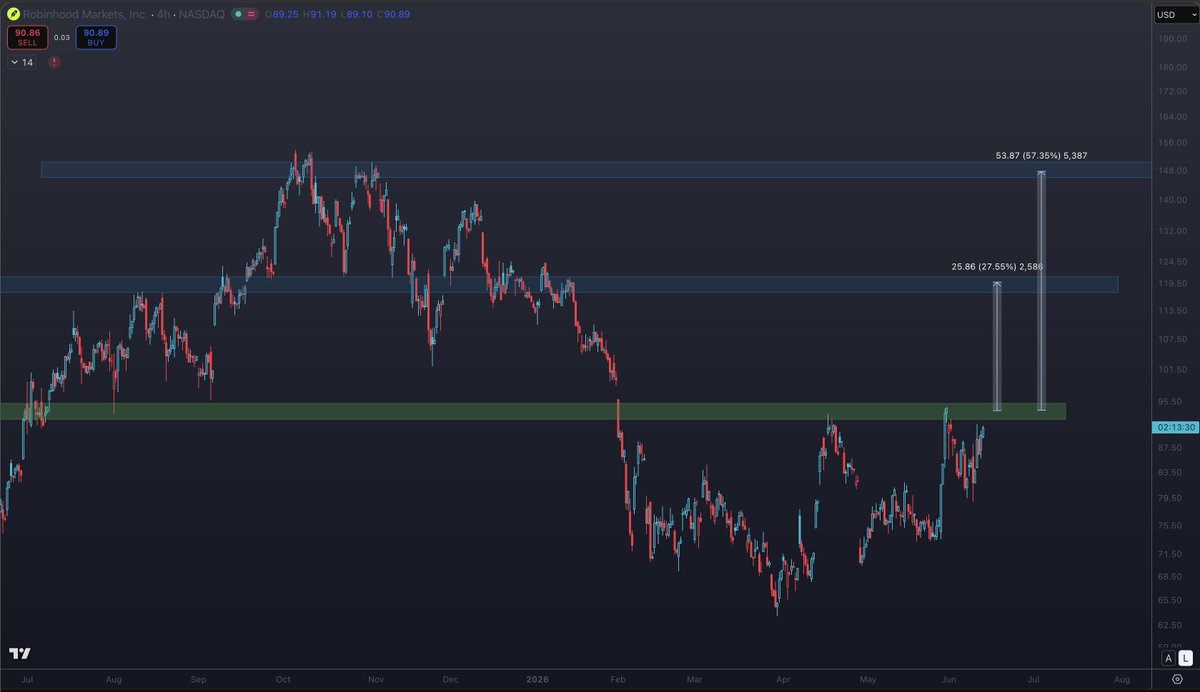Expand the collapsed 14 indicators legend
Image resolution: width=1200 pixels, height=692 pixels.
coord(22,62)
